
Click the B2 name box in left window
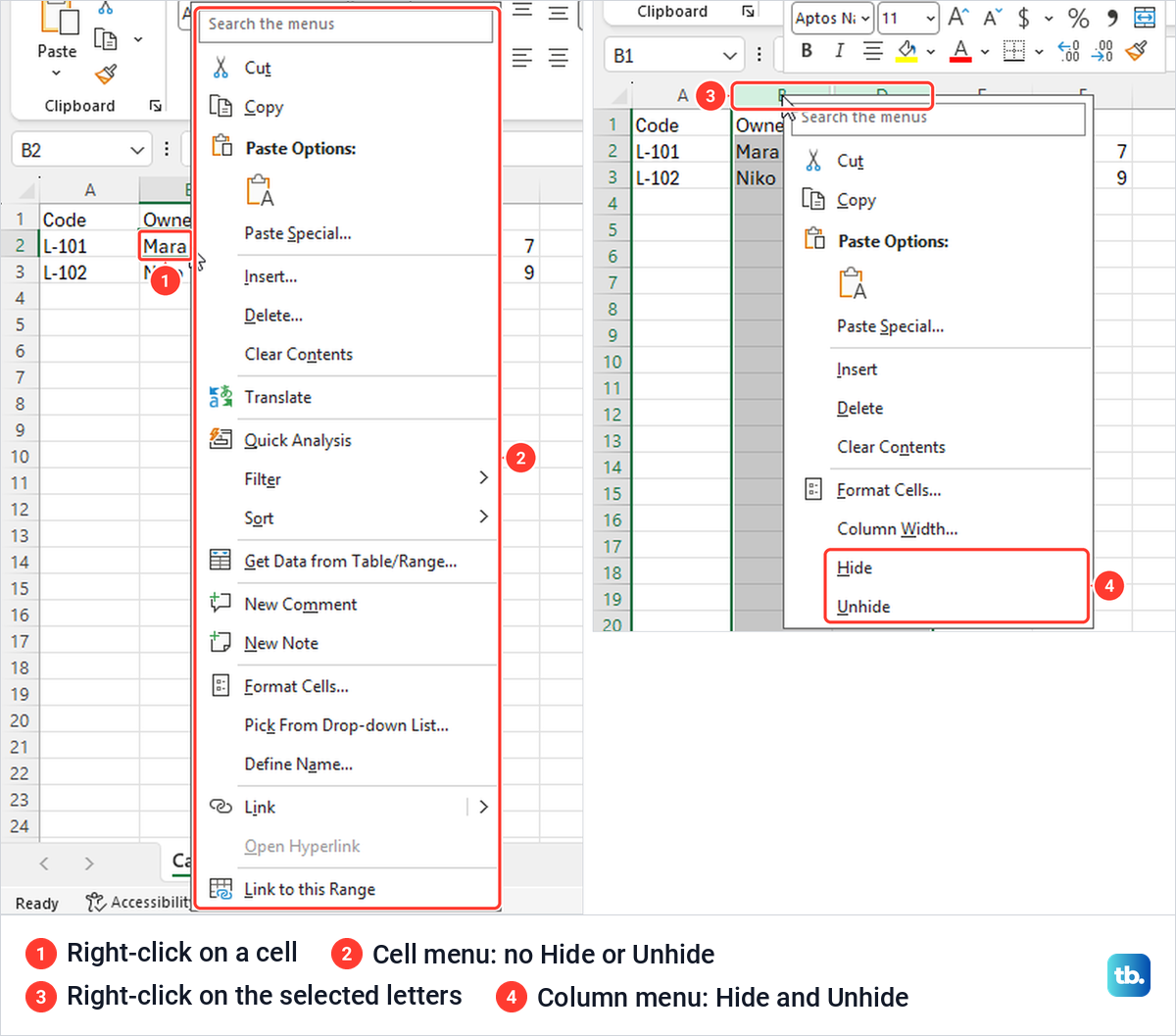[81, 150]
